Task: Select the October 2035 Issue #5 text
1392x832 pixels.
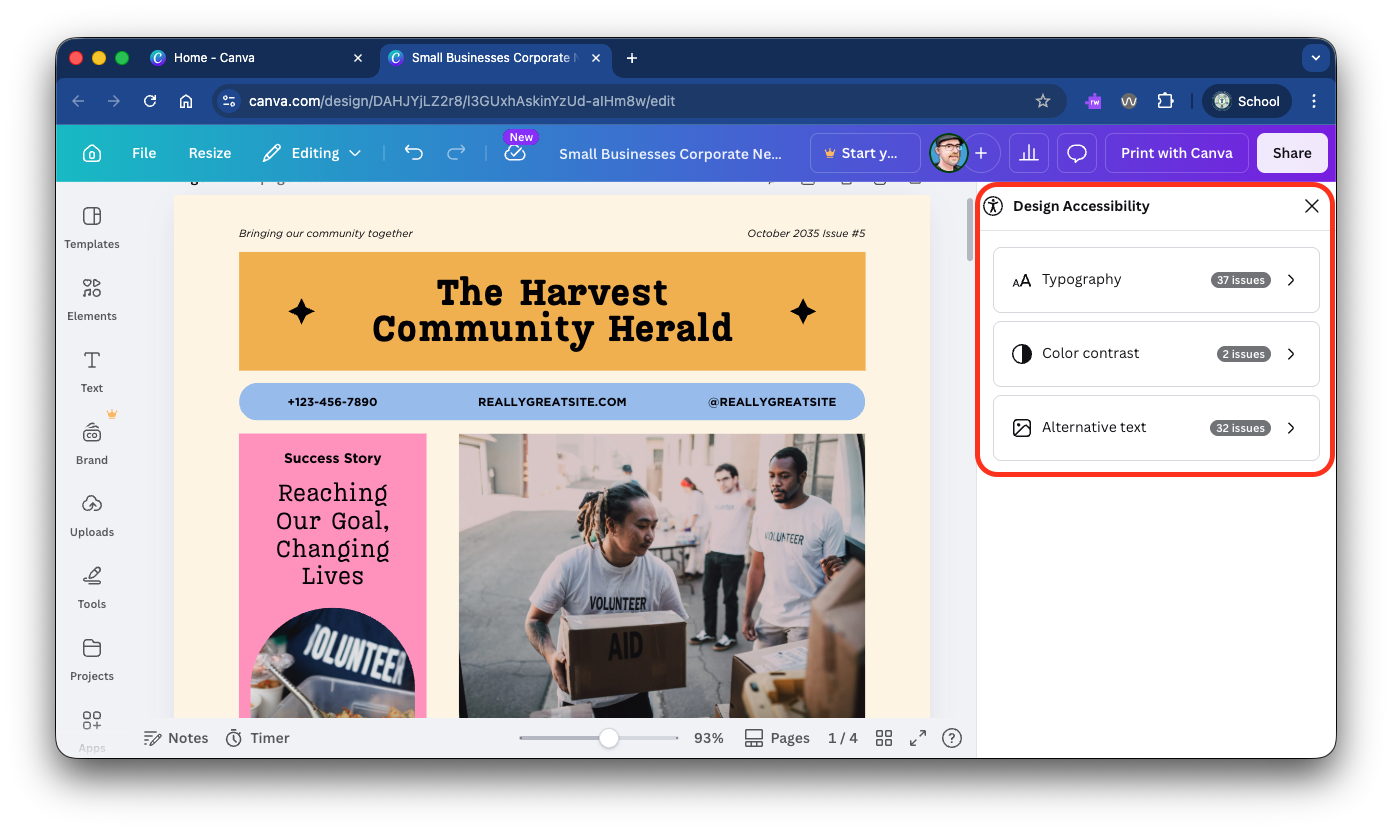Action: pyautogui.click(x=806, y=233)
